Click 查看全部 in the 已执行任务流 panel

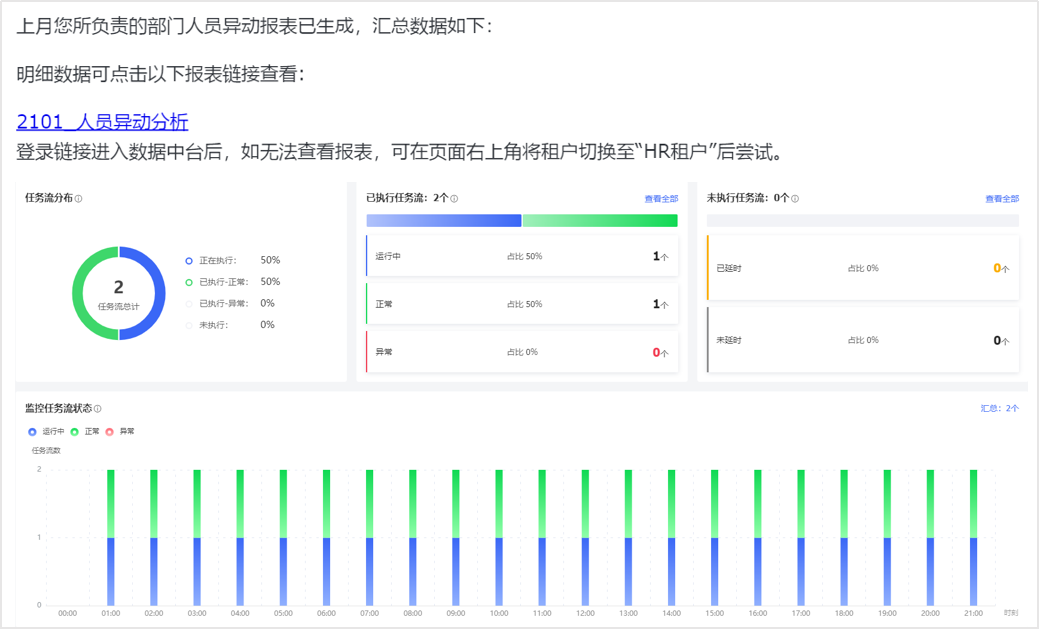[661, 199]
